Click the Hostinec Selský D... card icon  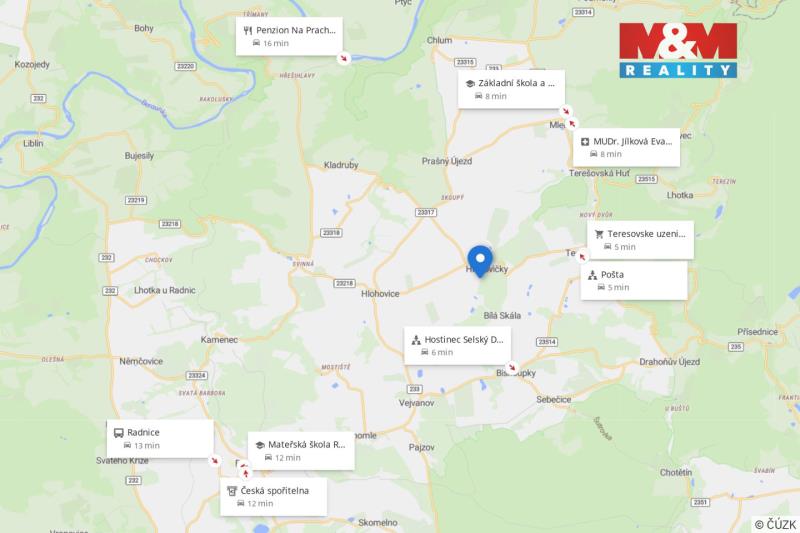416,340
